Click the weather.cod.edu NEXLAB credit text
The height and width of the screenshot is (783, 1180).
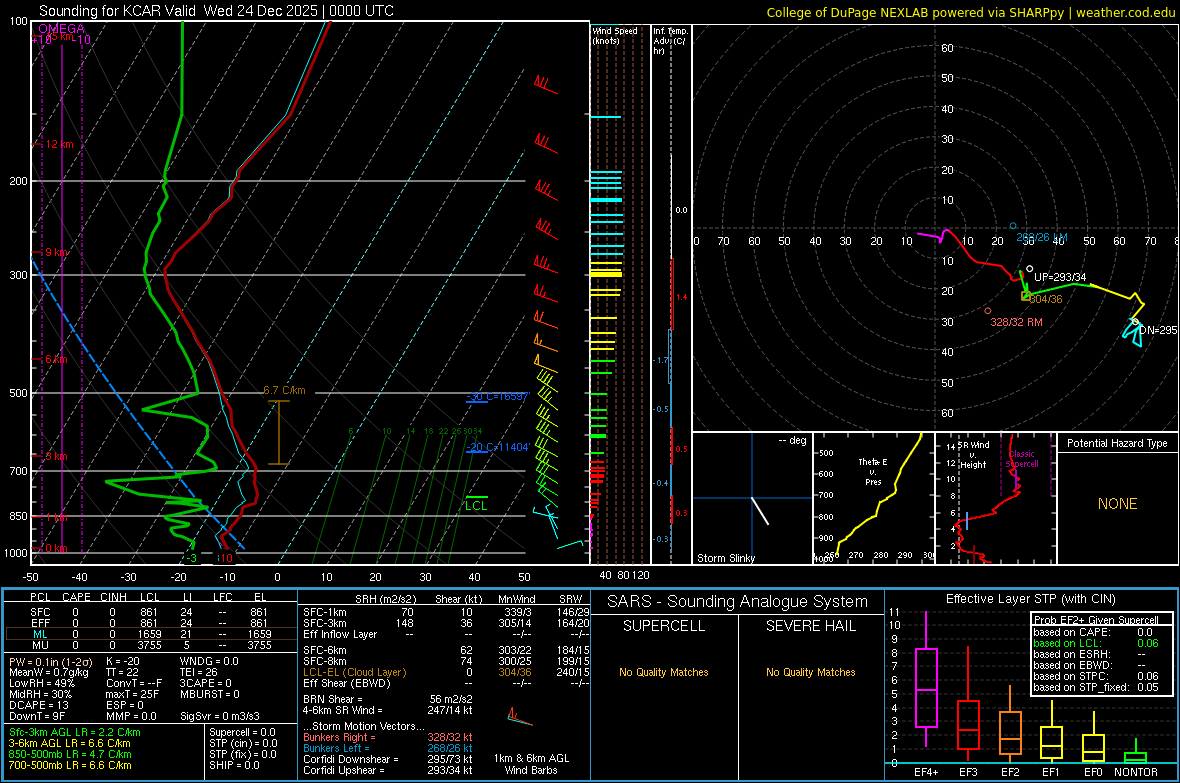[x=970, y=12]
